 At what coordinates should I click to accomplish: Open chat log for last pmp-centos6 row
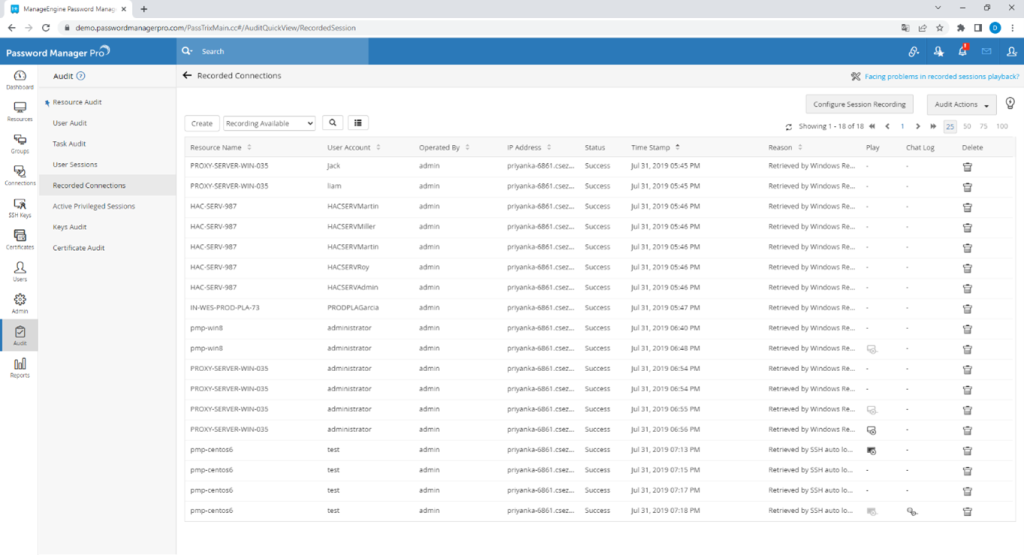(x=911, y=511)
